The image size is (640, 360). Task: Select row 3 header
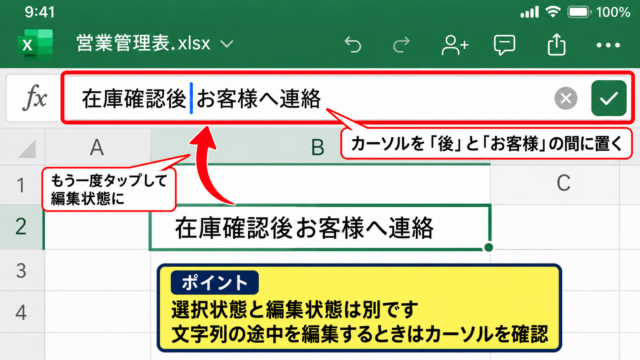click(21, 270)
